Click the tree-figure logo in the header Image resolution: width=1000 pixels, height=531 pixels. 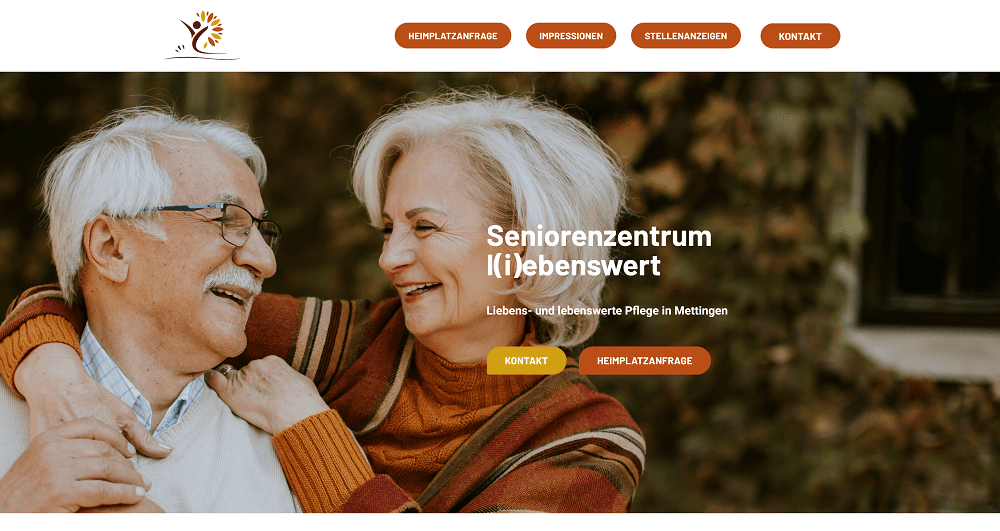point(202,35)
